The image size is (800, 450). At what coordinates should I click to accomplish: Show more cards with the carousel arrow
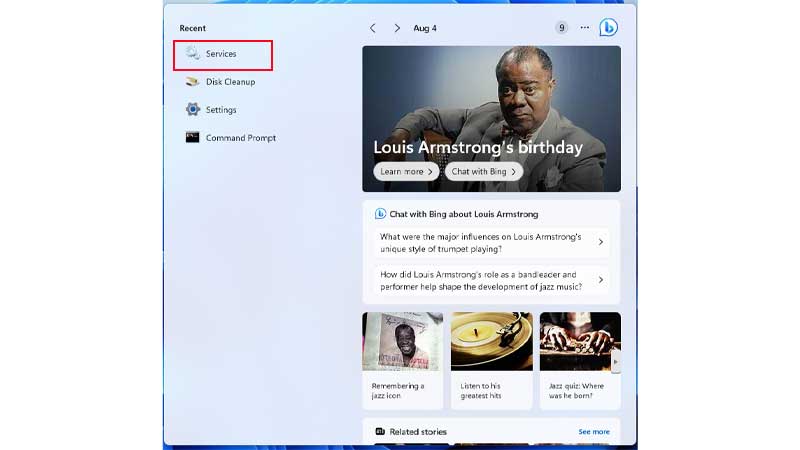pos(616,362)
